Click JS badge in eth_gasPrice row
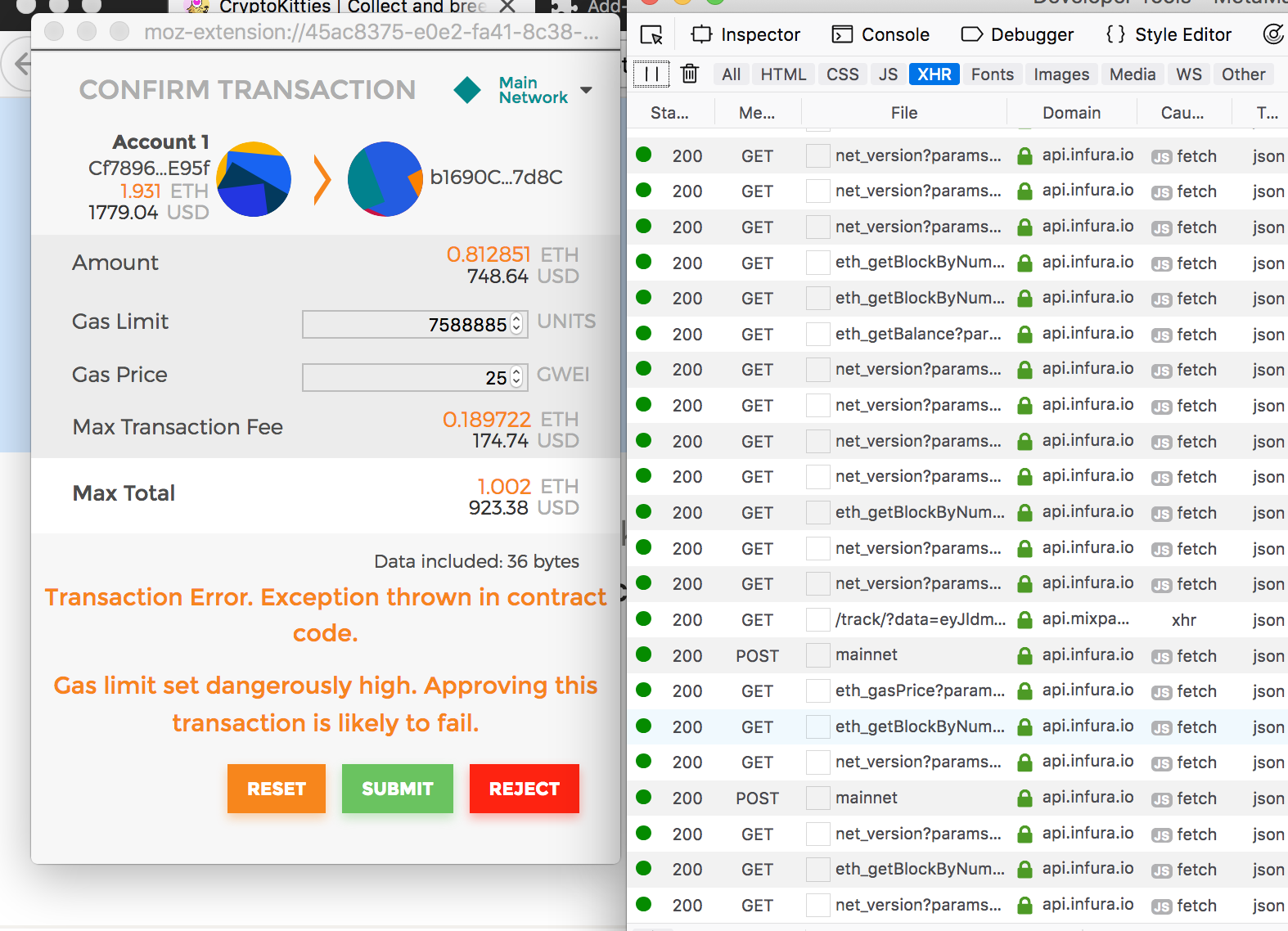Screen dimensions: 1288x931 1161,692
